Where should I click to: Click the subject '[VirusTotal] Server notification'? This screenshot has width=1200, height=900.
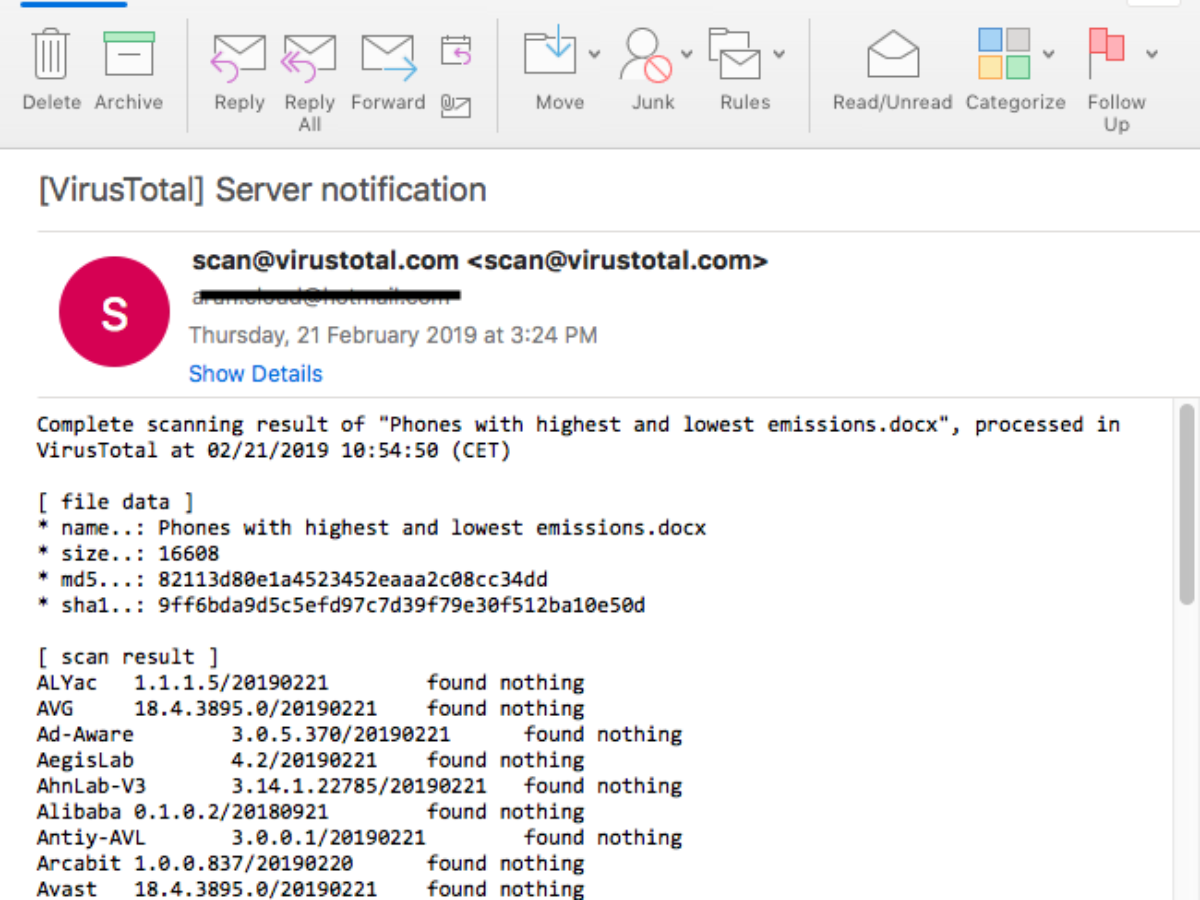point(262,190)
